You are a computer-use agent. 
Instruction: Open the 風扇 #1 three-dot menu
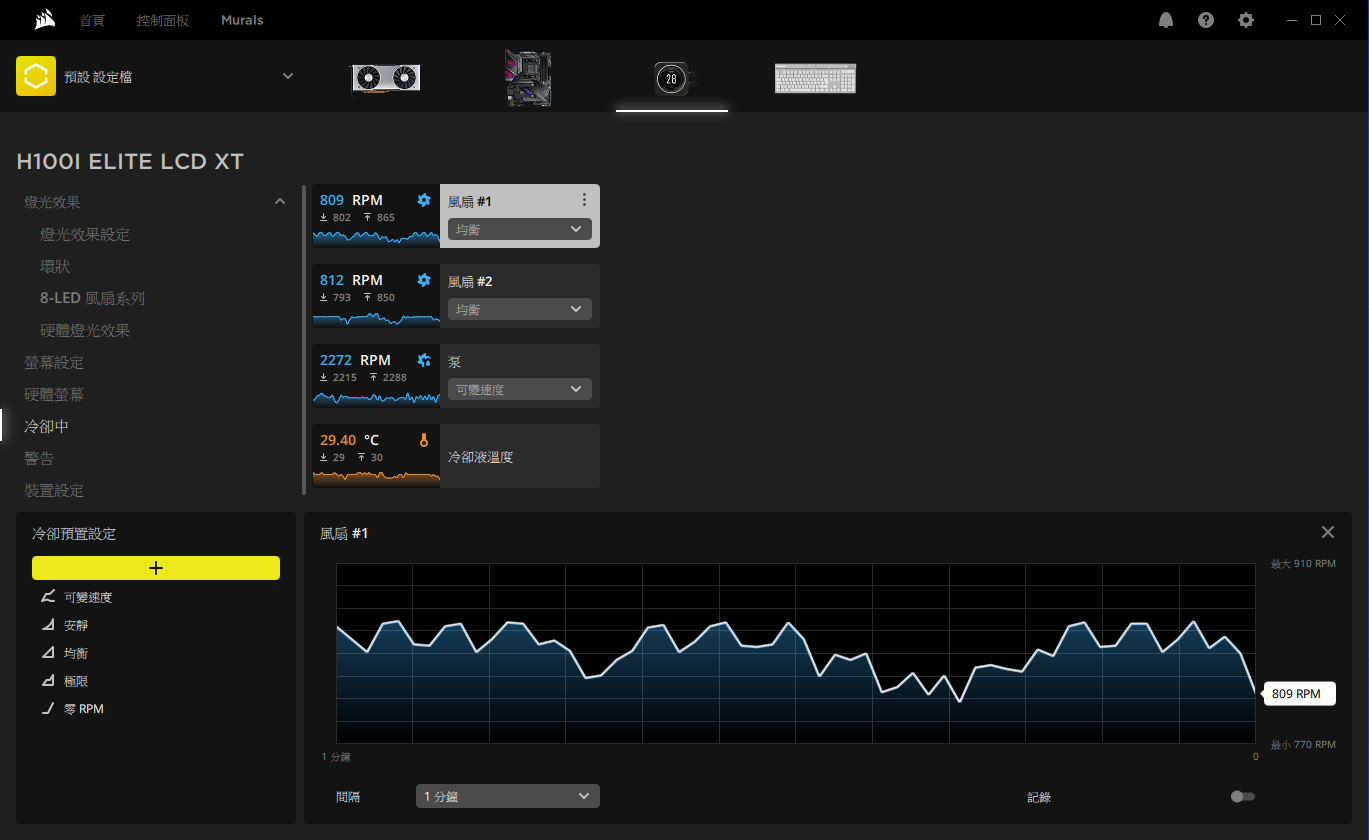585,200
